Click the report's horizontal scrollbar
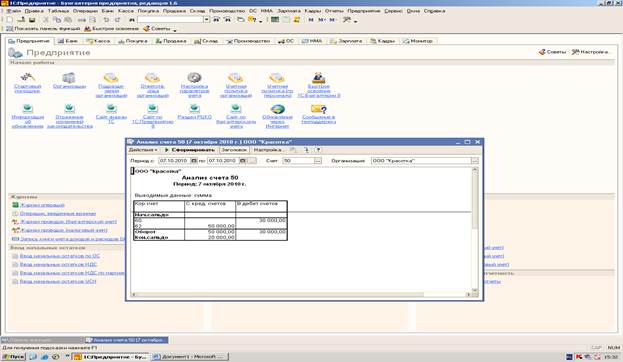 coord(301,294)
